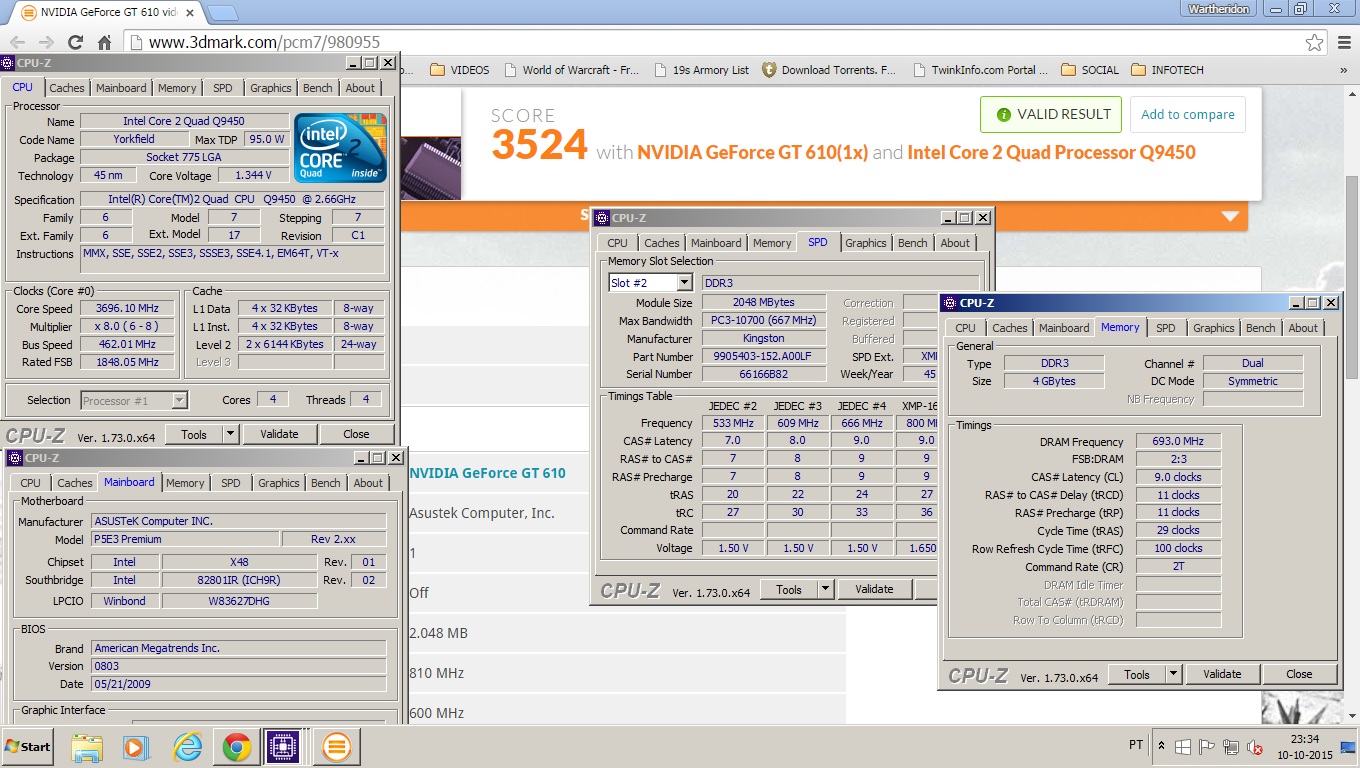Show hidden system tray icons

click(x=1161, y=746)
